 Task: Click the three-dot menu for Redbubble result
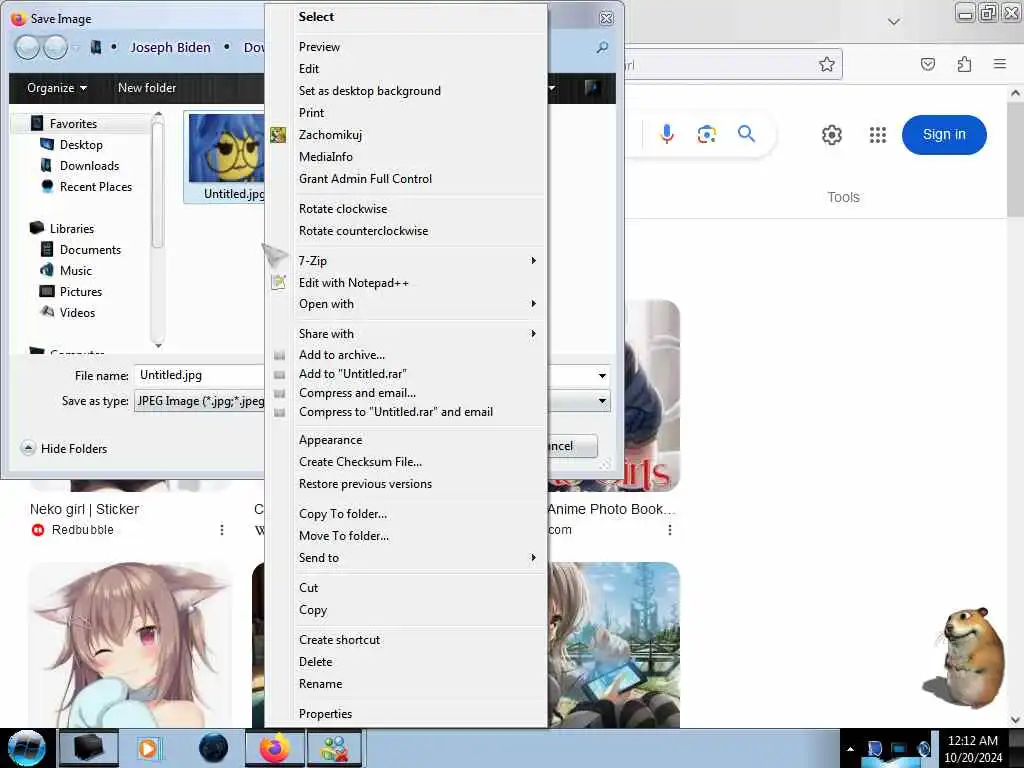[222, 530]
